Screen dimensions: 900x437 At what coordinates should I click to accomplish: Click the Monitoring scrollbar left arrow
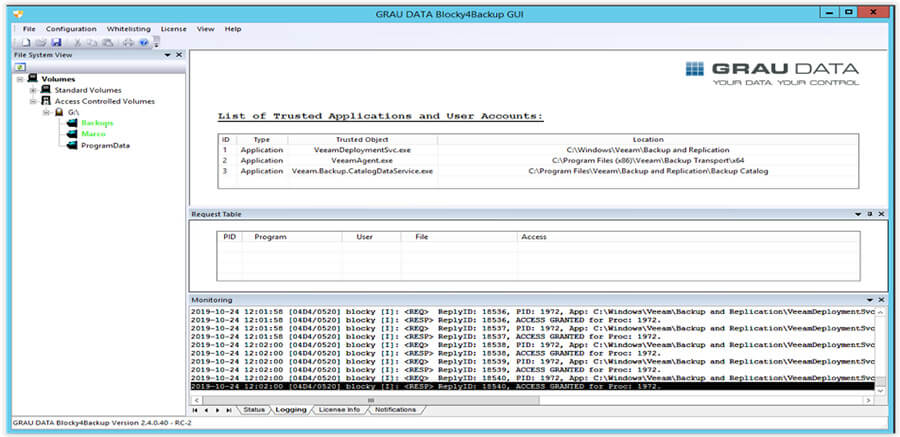196,400
